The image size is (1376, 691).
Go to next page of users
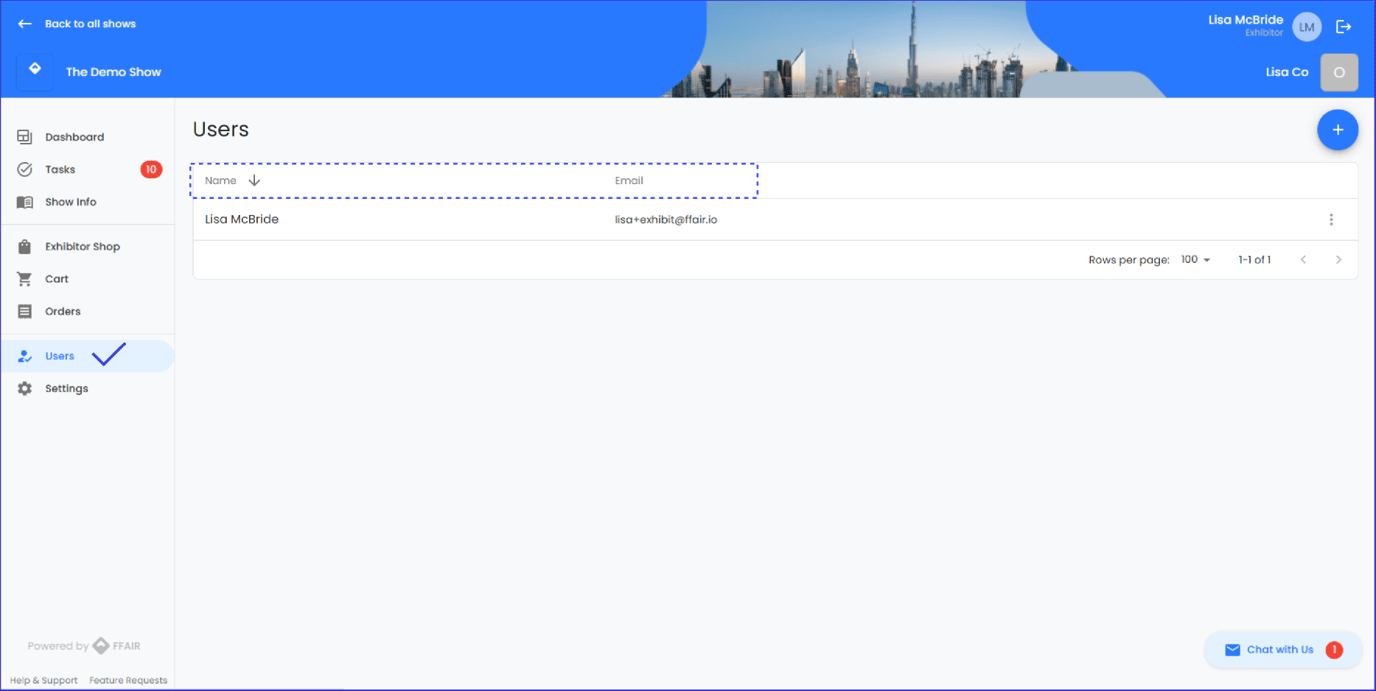tap(1338, 260)
